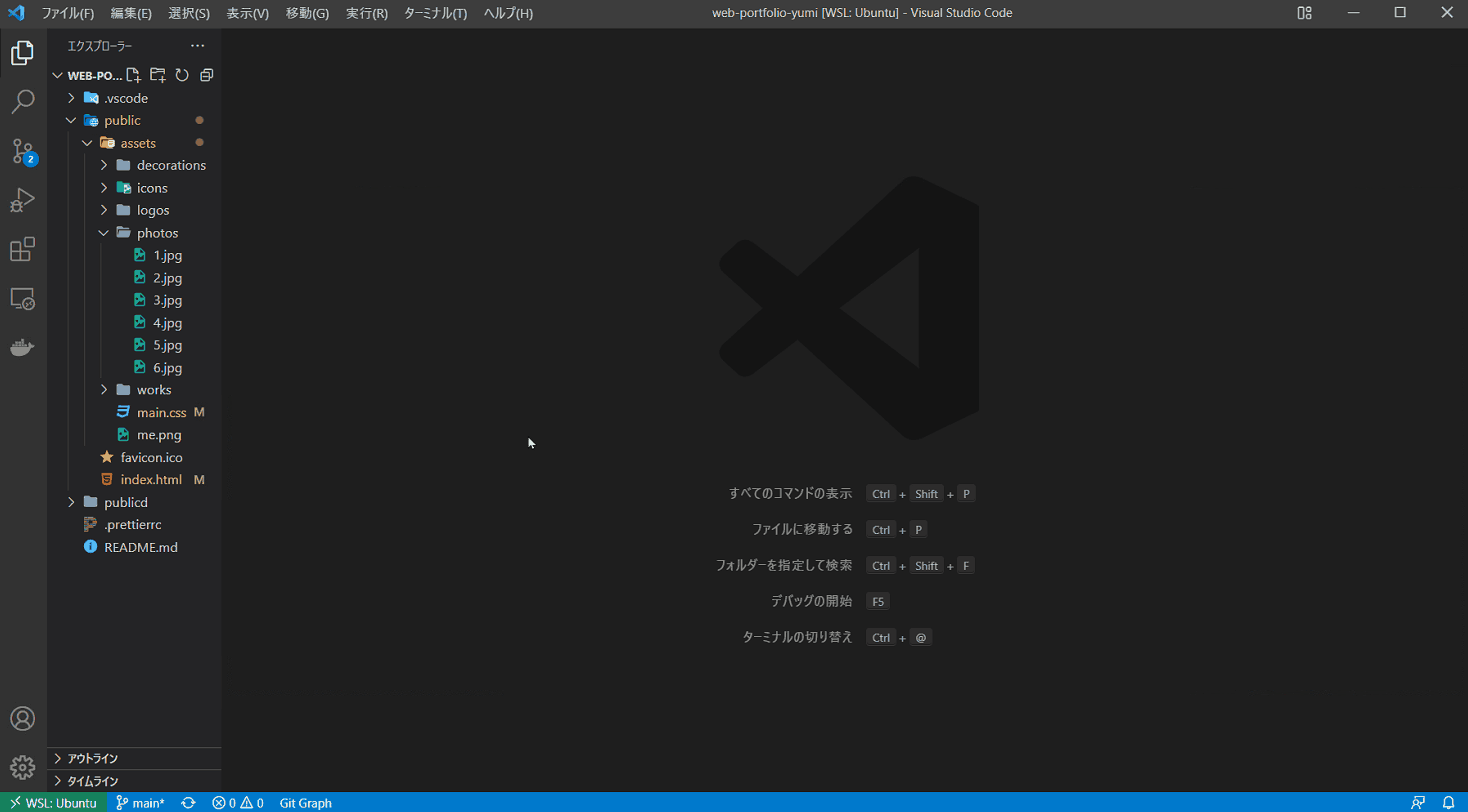Open 3.jpg in photos folder
The image size is (1468, 812).
(x=134, y=300)
